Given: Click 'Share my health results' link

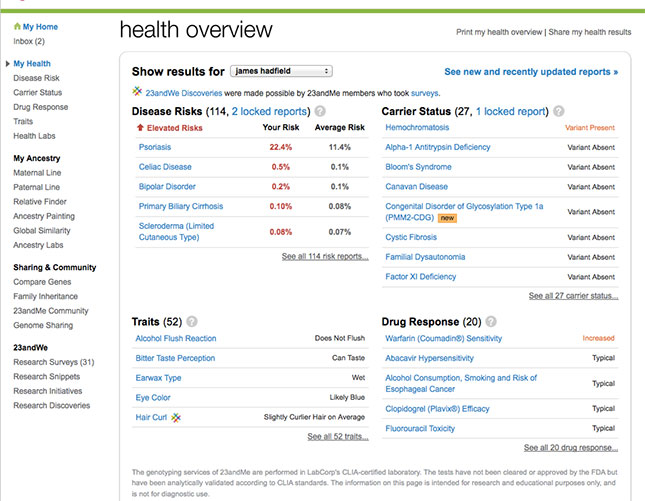Looking at the screenshot, I should (590, 32).
